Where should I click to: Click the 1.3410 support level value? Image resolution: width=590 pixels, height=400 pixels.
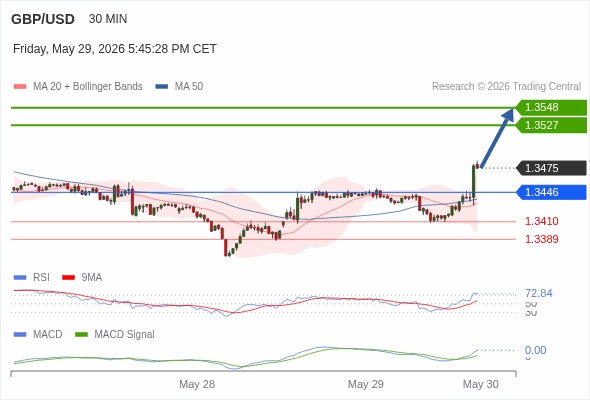(541, 221)
